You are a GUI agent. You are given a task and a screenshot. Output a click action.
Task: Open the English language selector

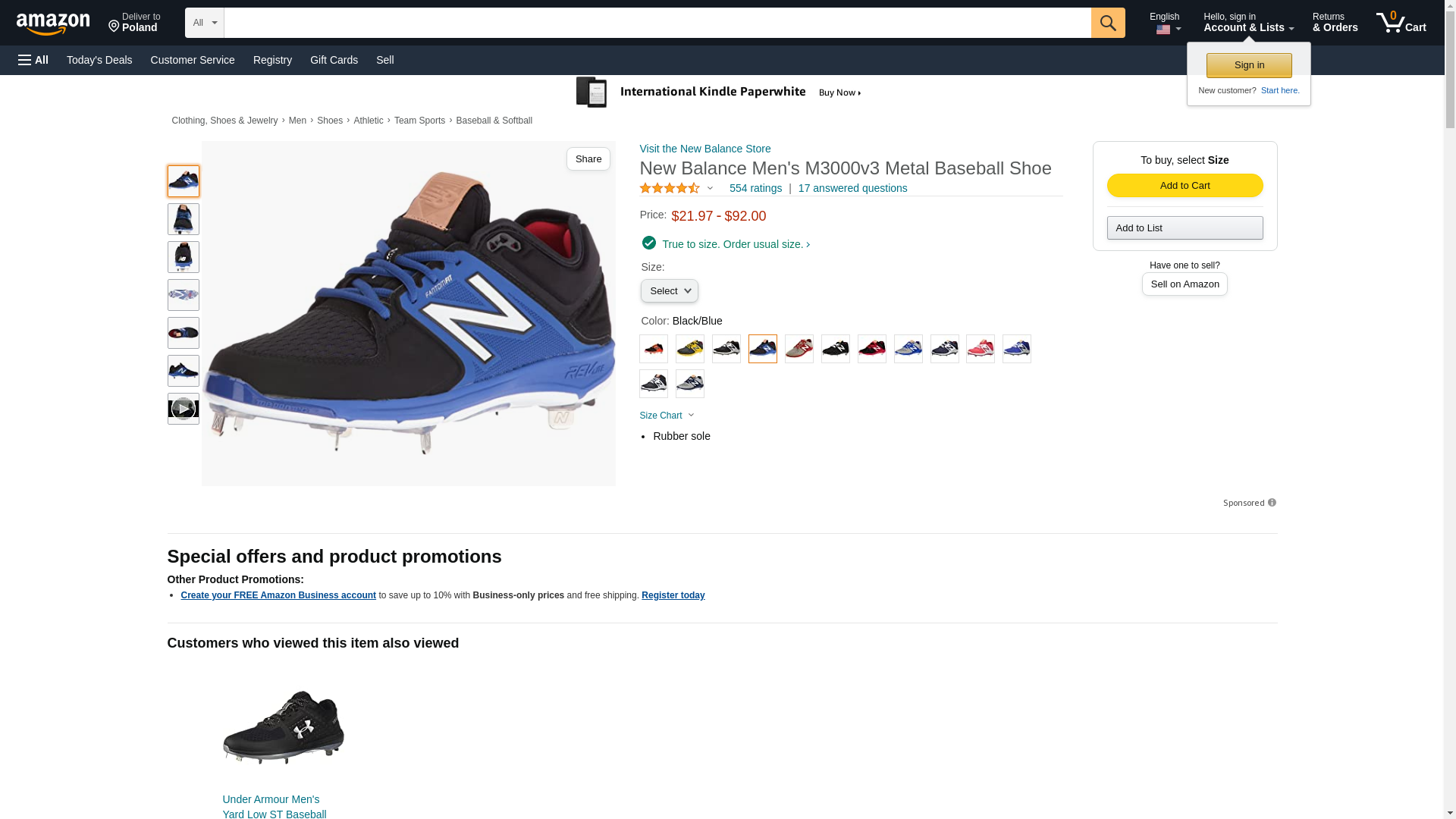[1165, 23]
